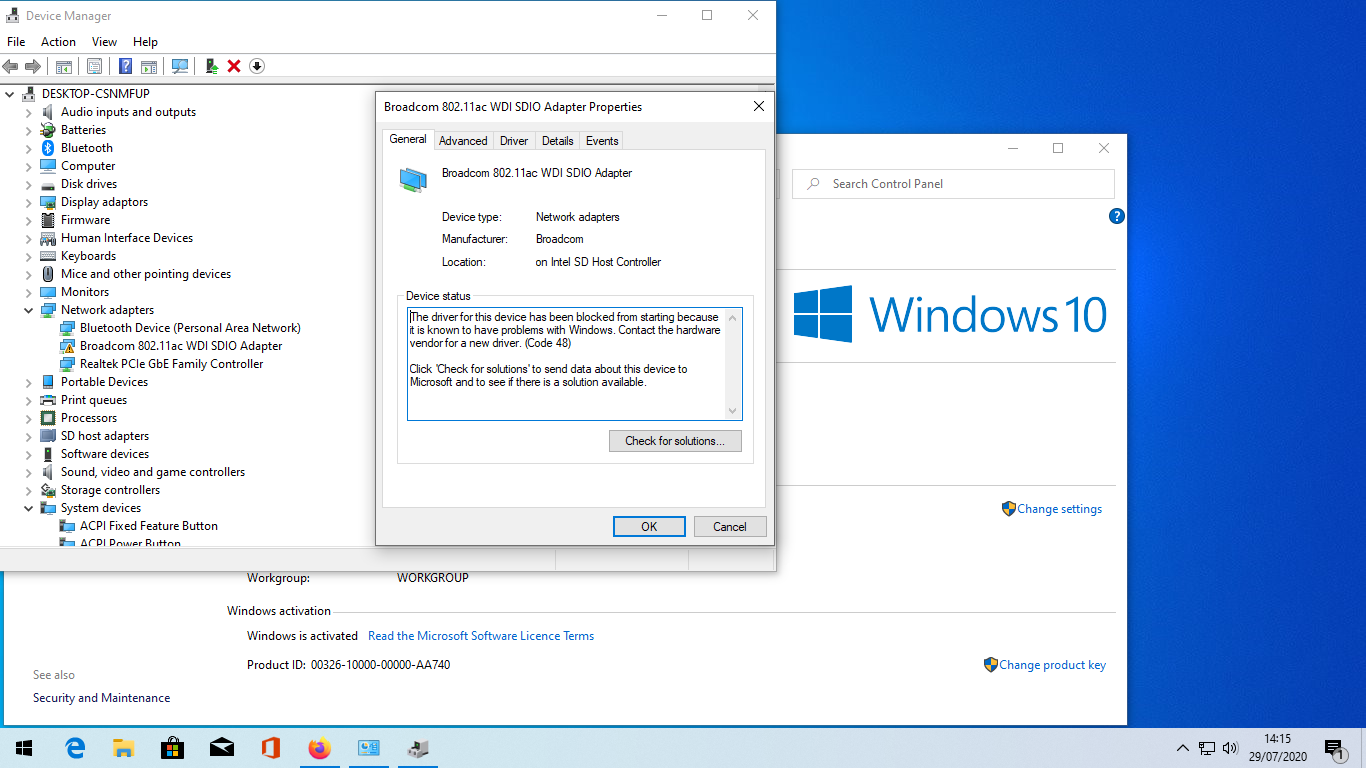The width and height of the screenshot is (1366, 768).
Task: Open Firefox from the taskbar
Action: tap(319, 748)
